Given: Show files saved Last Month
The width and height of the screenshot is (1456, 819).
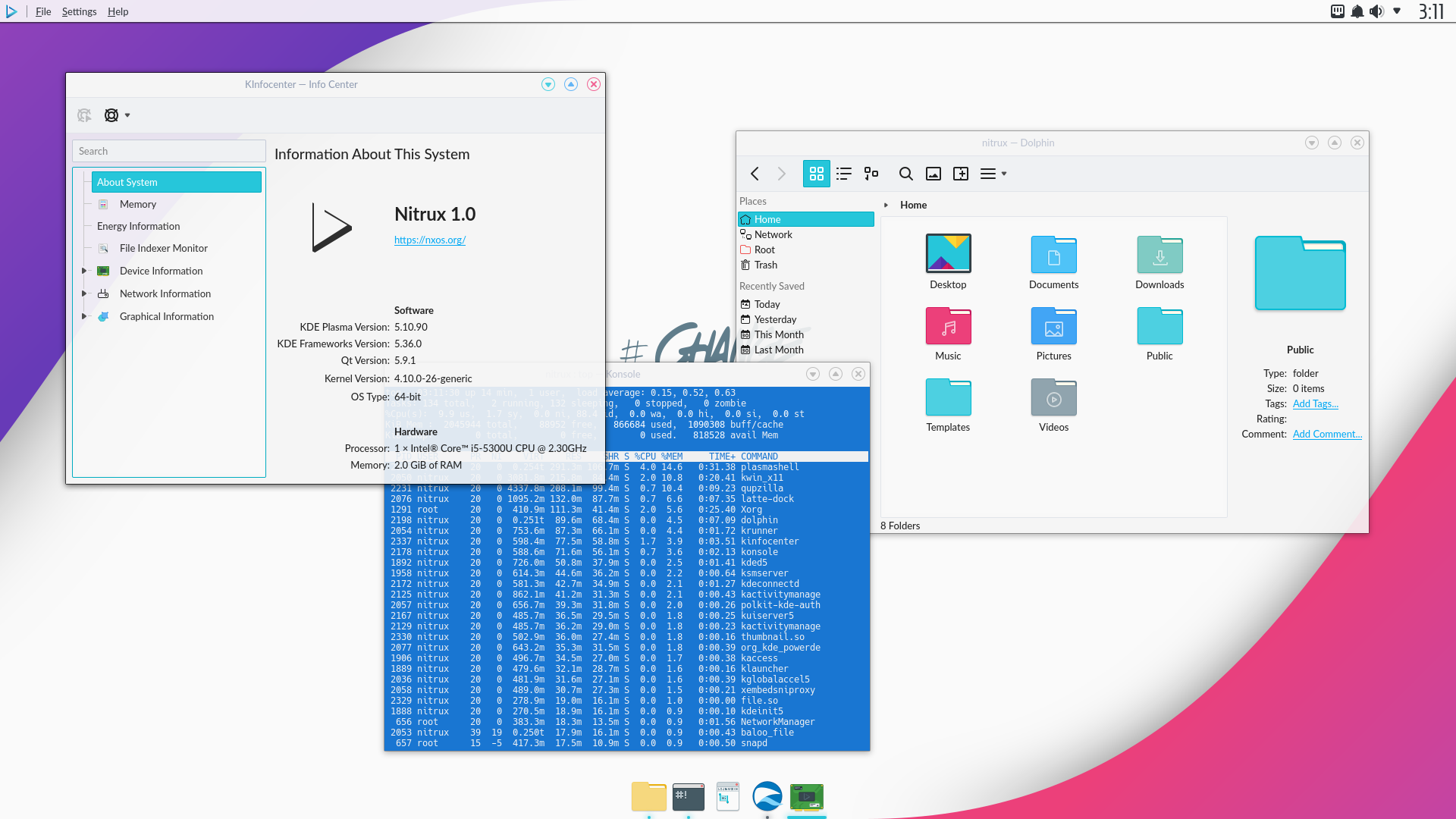Looking at the screenshot, I should coord(806,350).
